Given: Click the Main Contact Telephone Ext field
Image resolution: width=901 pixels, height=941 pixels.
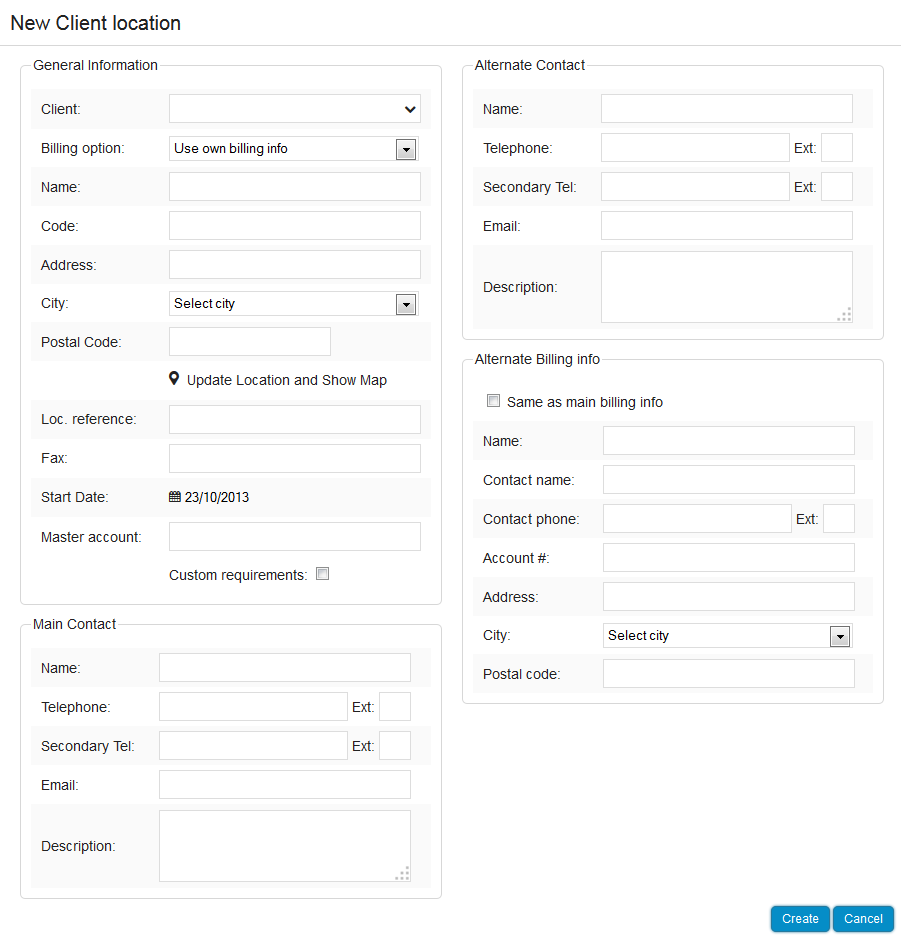Looking at the screenshot, I should 395,706.
